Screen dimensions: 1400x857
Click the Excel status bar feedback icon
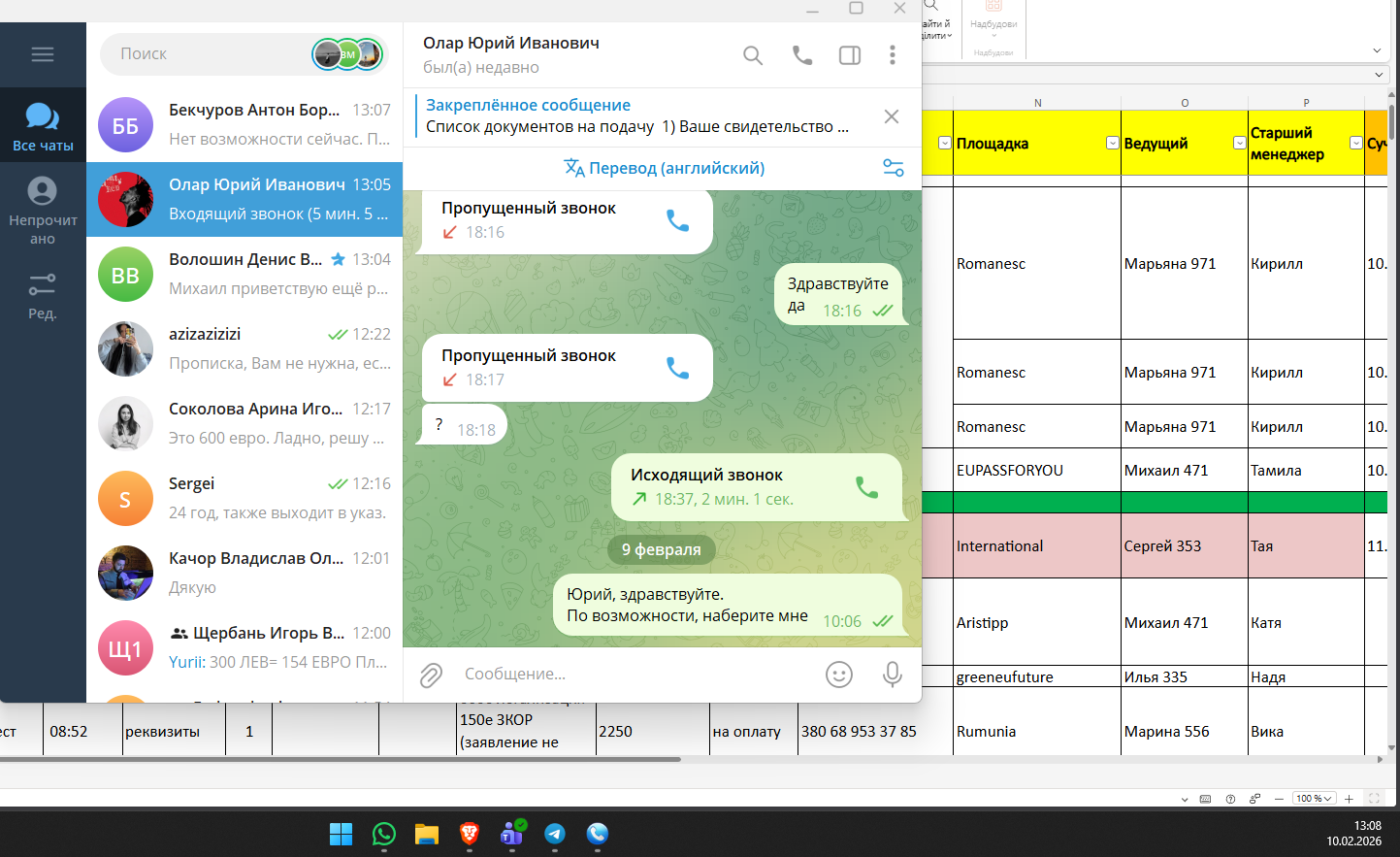click(x=1254, y=799)
